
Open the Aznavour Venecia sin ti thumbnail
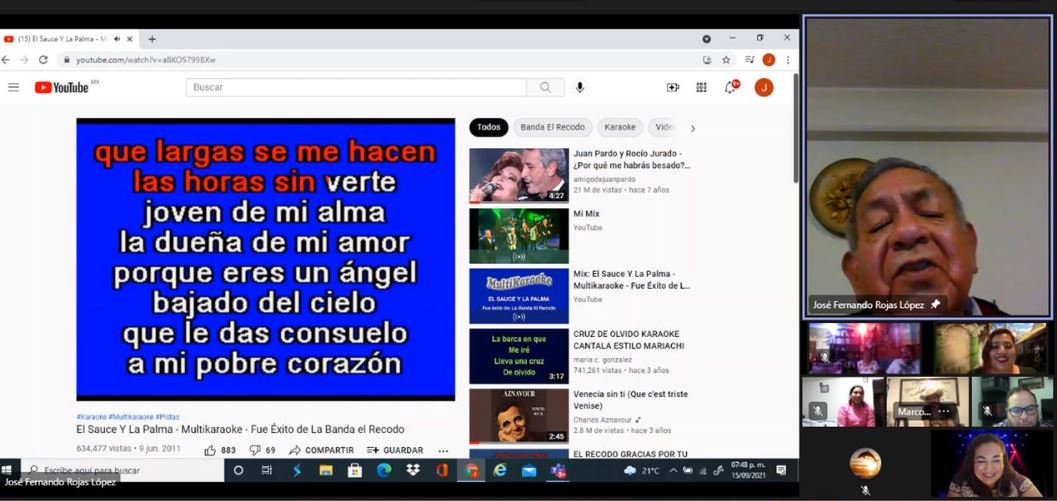coord(518,415)
